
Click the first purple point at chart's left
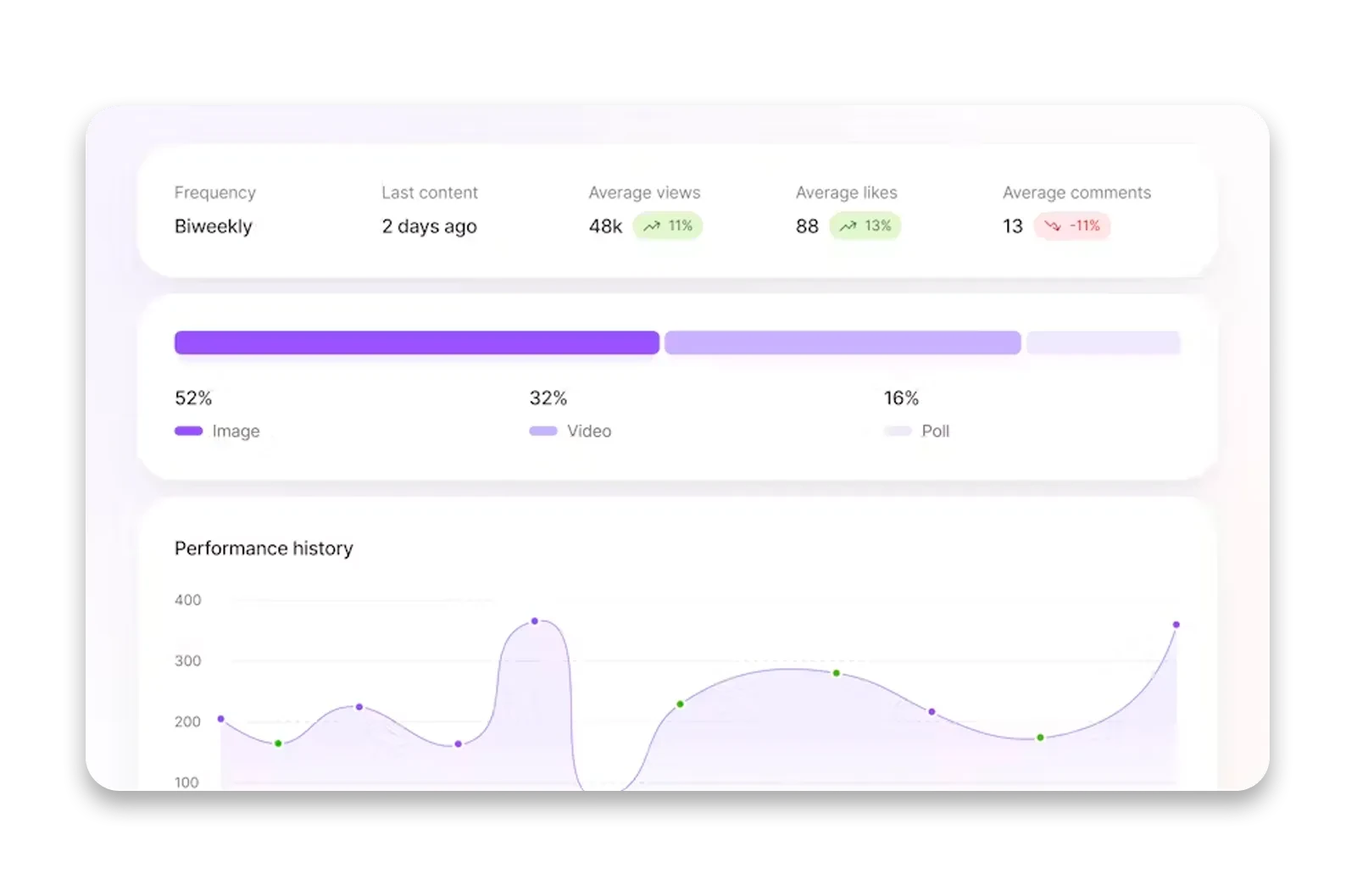(x=221, y=719)
